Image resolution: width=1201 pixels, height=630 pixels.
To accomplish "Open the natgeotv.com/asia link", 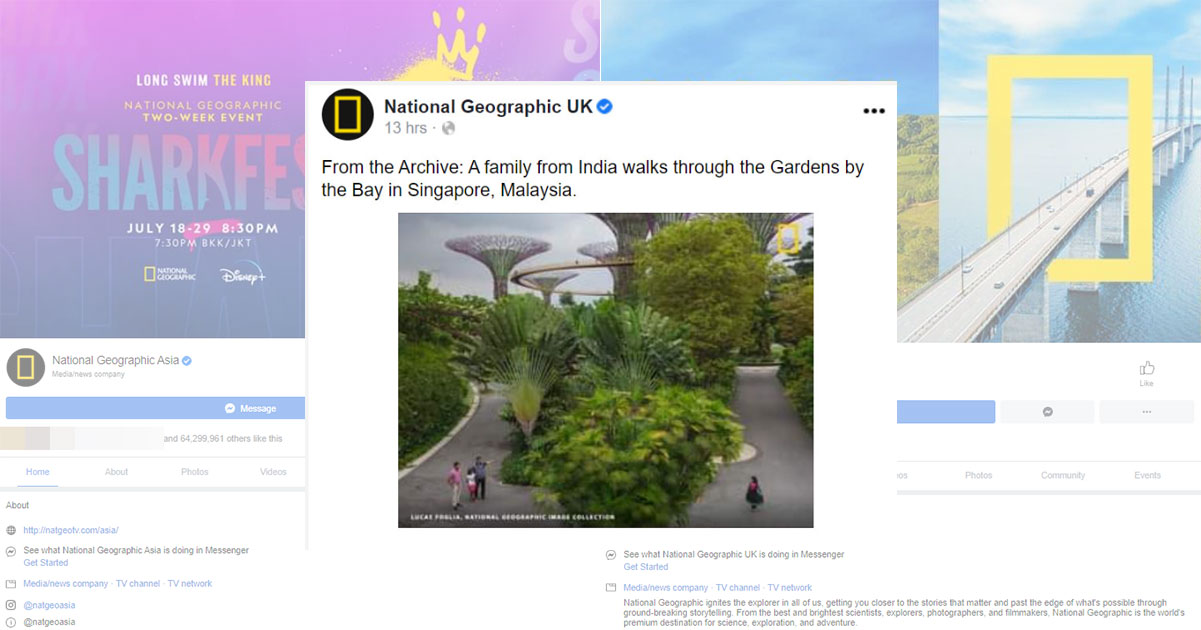I will tap(71, 530).
